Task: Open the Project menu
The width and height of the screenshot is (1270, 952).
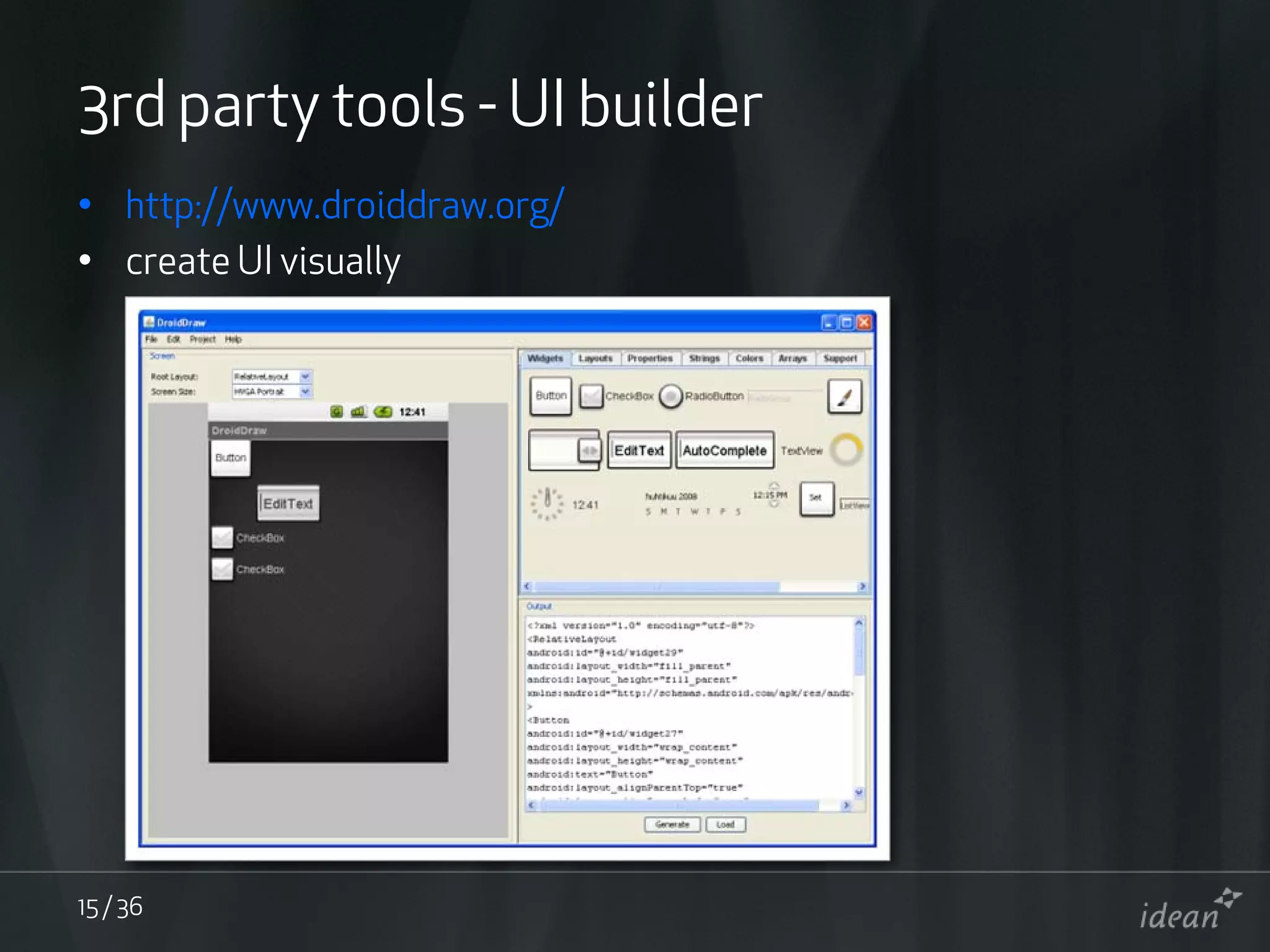Action: [203, 339]
